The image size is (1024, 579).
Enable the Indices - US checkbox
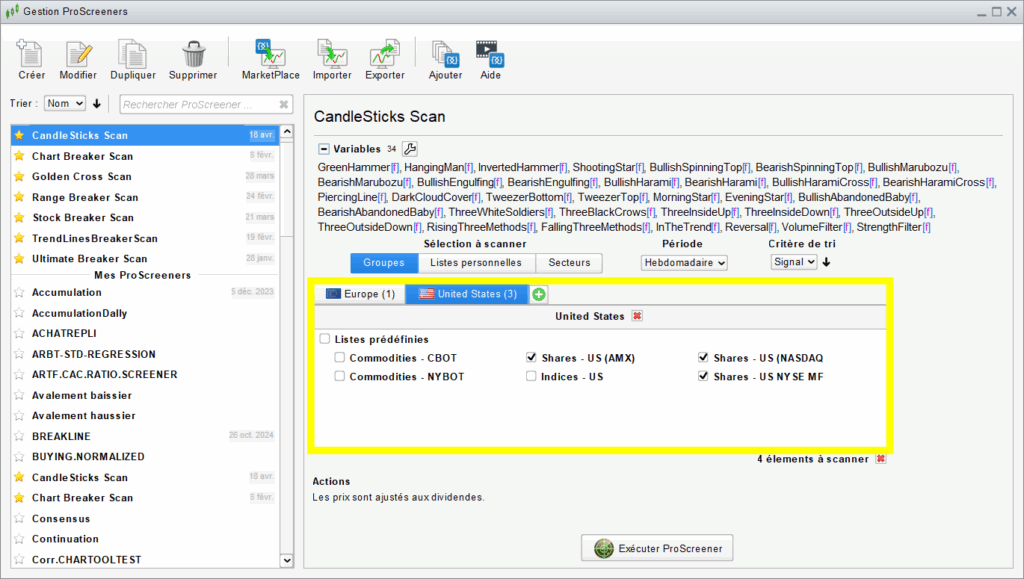point(532,377)
